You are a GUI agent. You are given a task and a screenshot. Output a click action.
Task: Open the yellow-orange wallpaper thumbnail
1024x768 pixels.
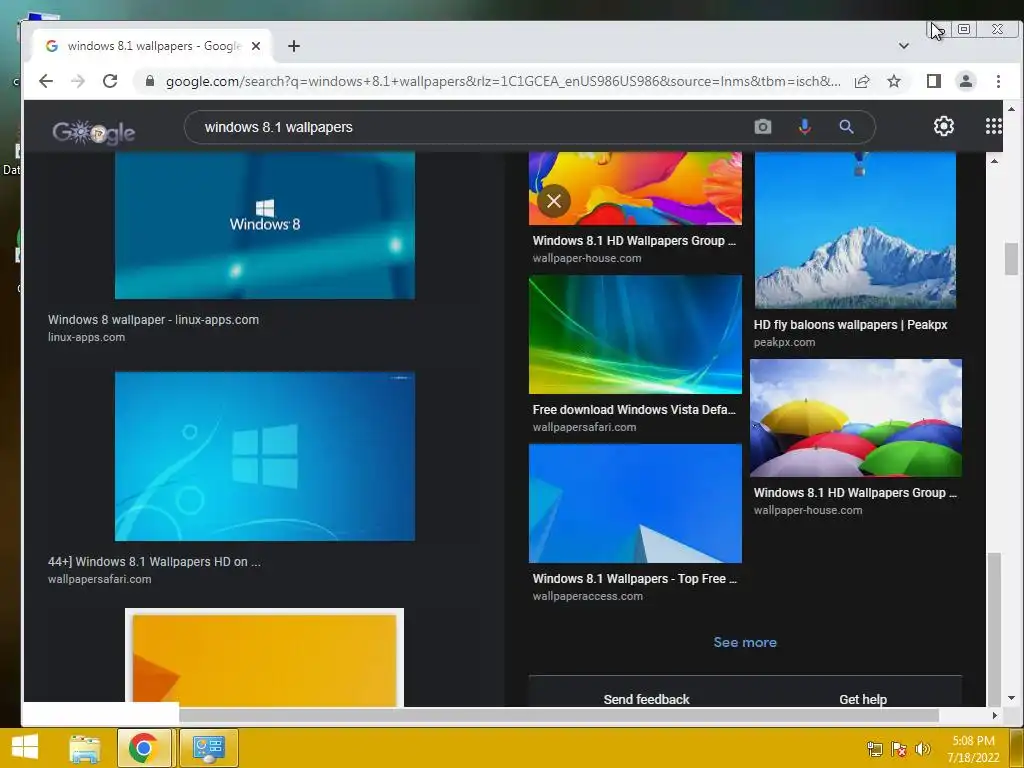264,657
